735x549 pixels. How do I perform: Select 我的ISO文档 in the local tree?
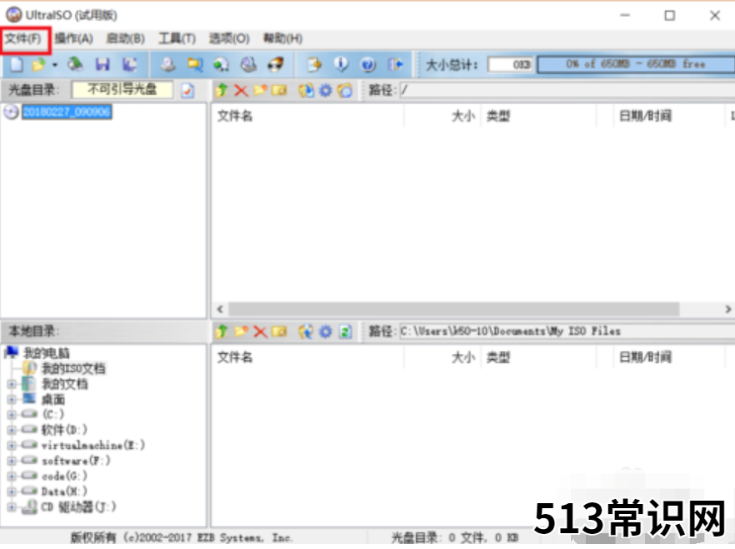tap(73, 369)
